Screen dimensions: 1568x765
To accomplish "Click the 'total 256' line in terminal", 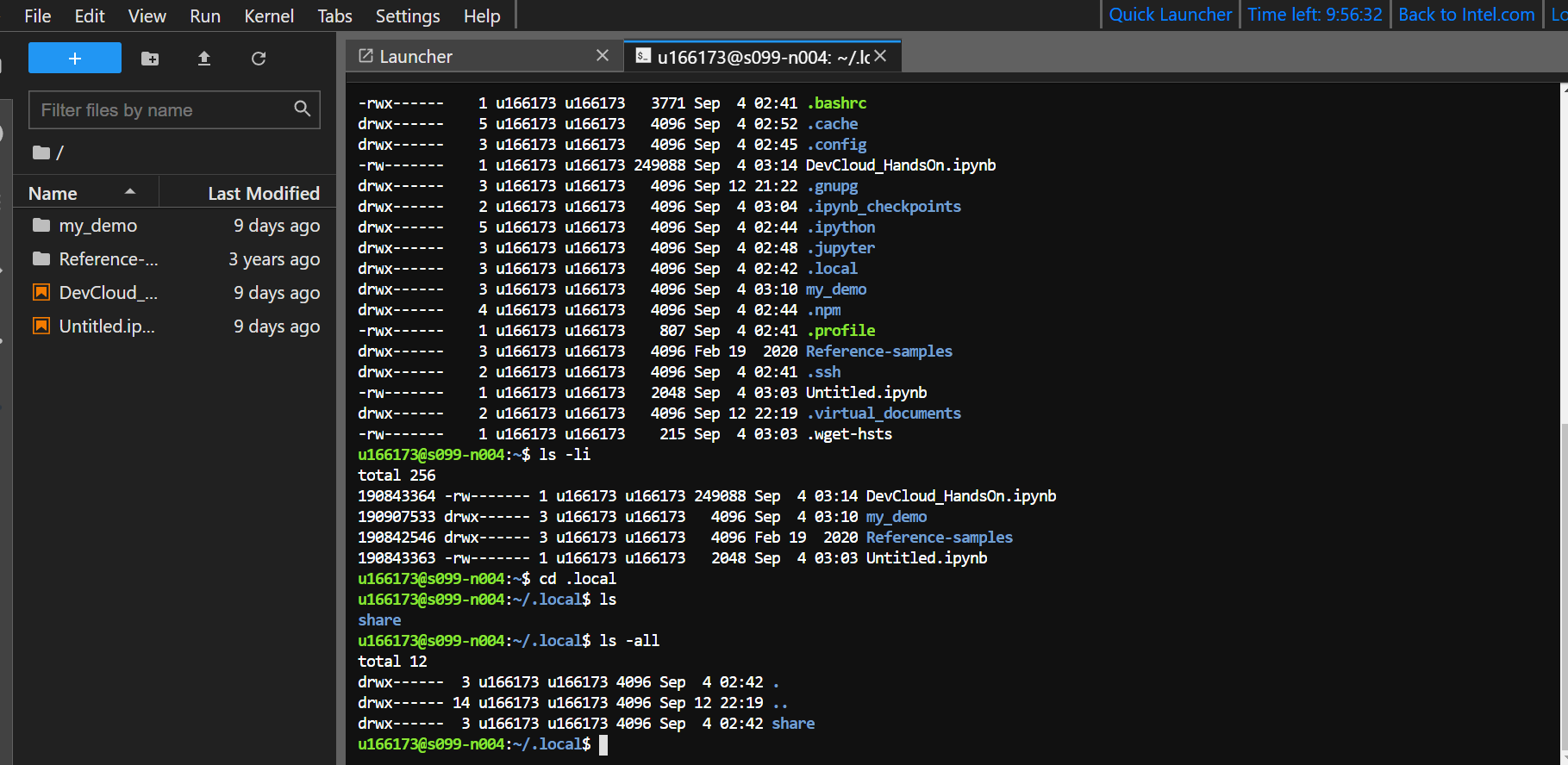I will [x=397, y=476].
